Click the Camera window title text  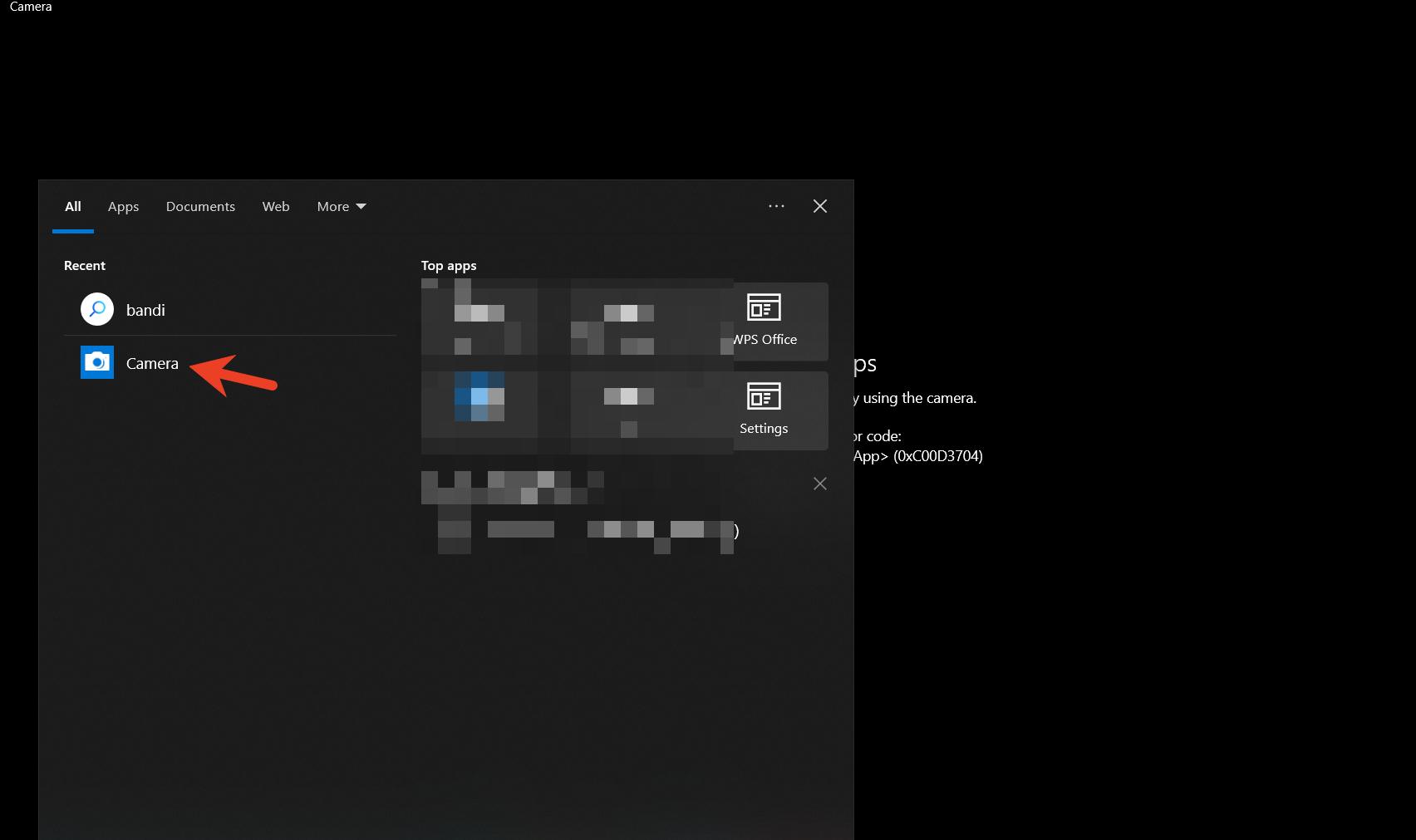31,7
